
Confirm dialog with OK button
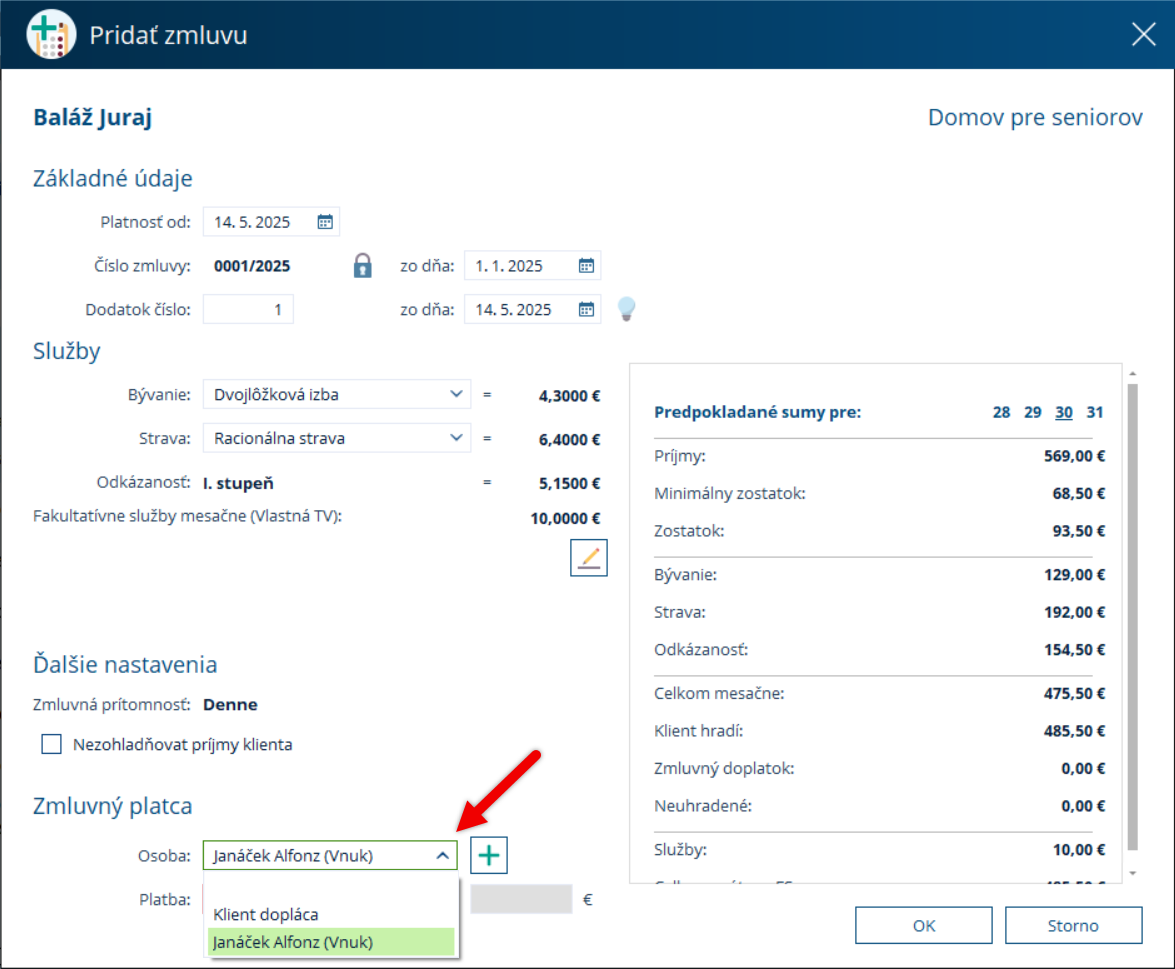924,926
